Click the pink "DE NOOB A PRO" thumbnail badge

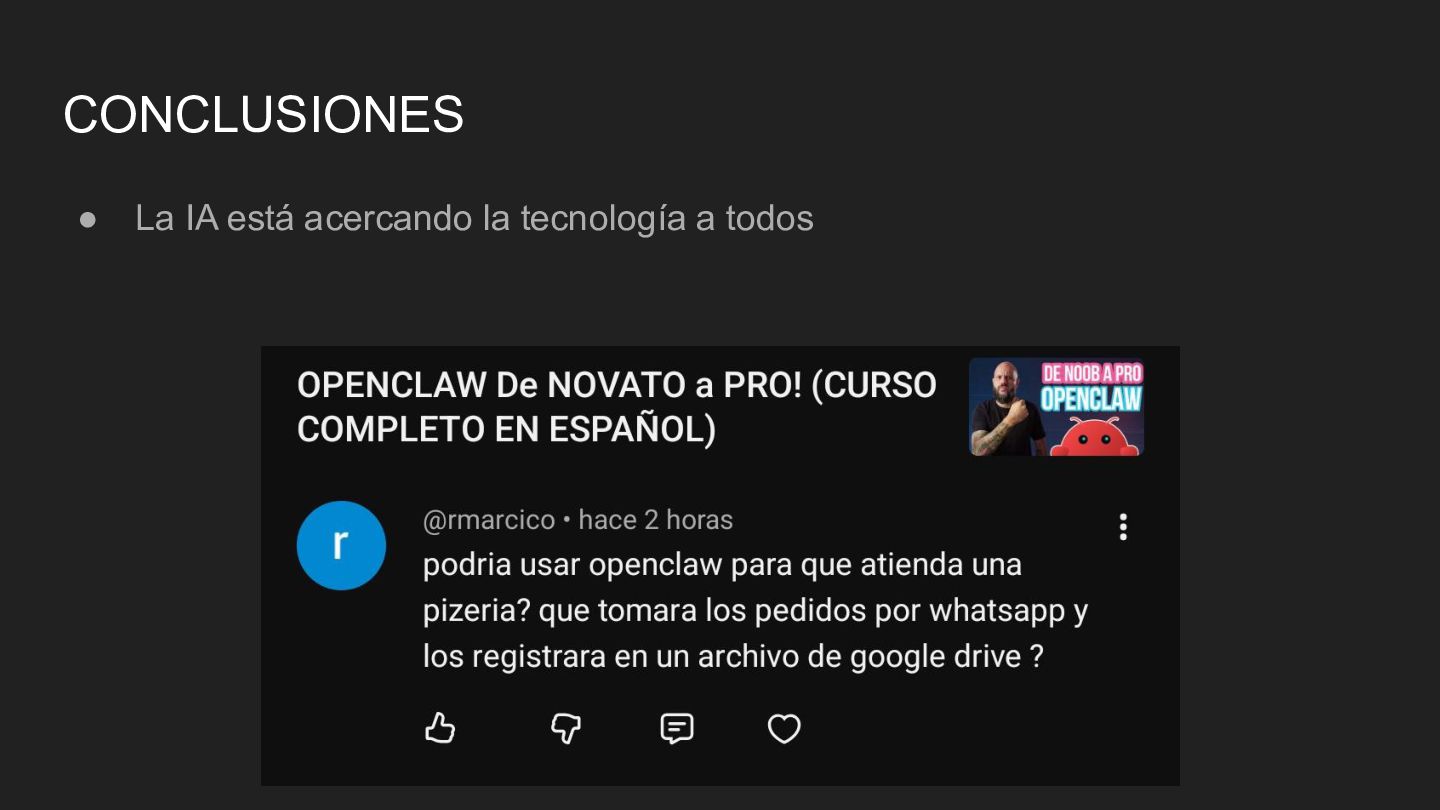click(1092, 373)
